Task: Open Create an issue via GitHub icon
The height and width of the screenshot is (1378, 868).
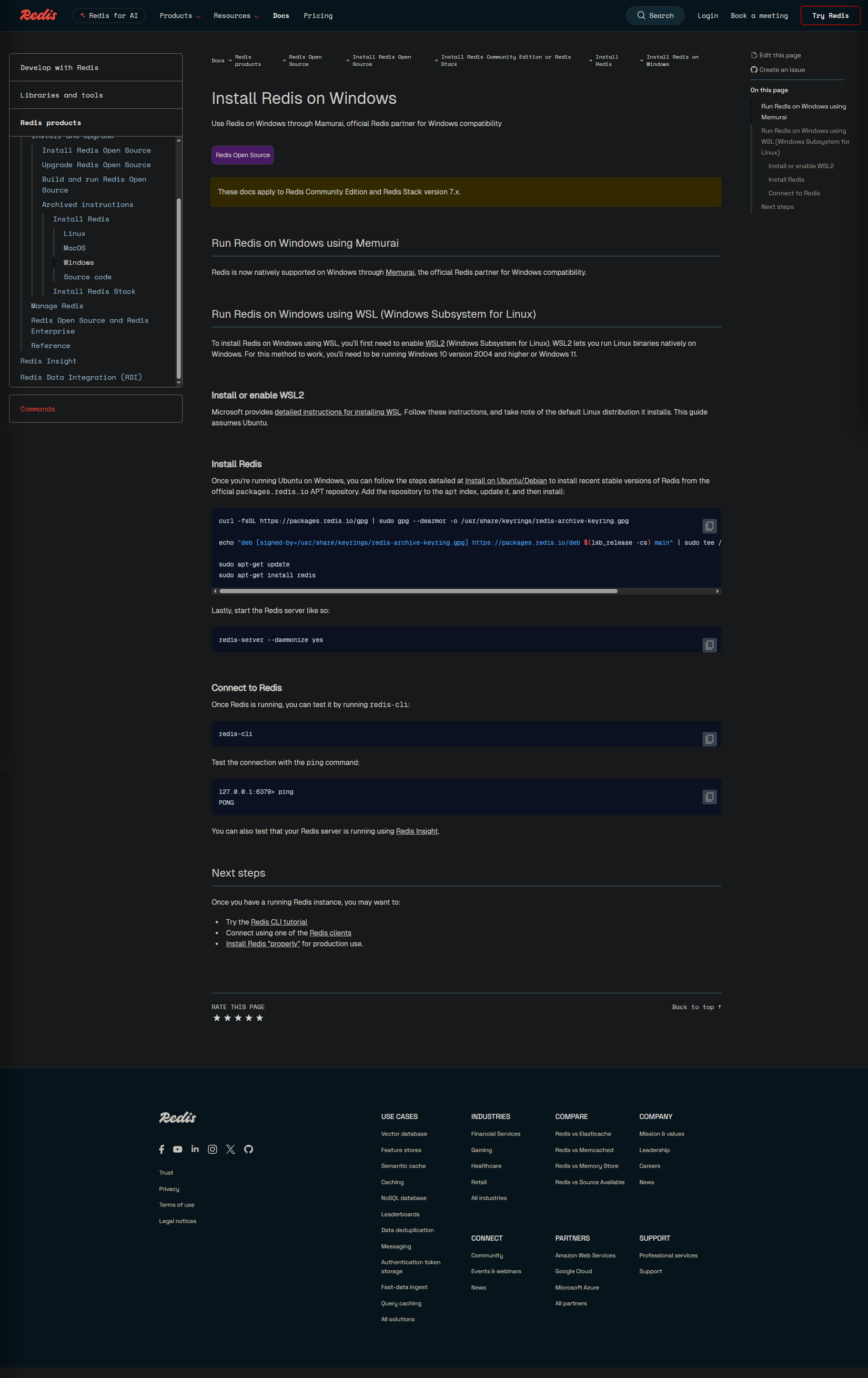Action: [x=754, y=69]
